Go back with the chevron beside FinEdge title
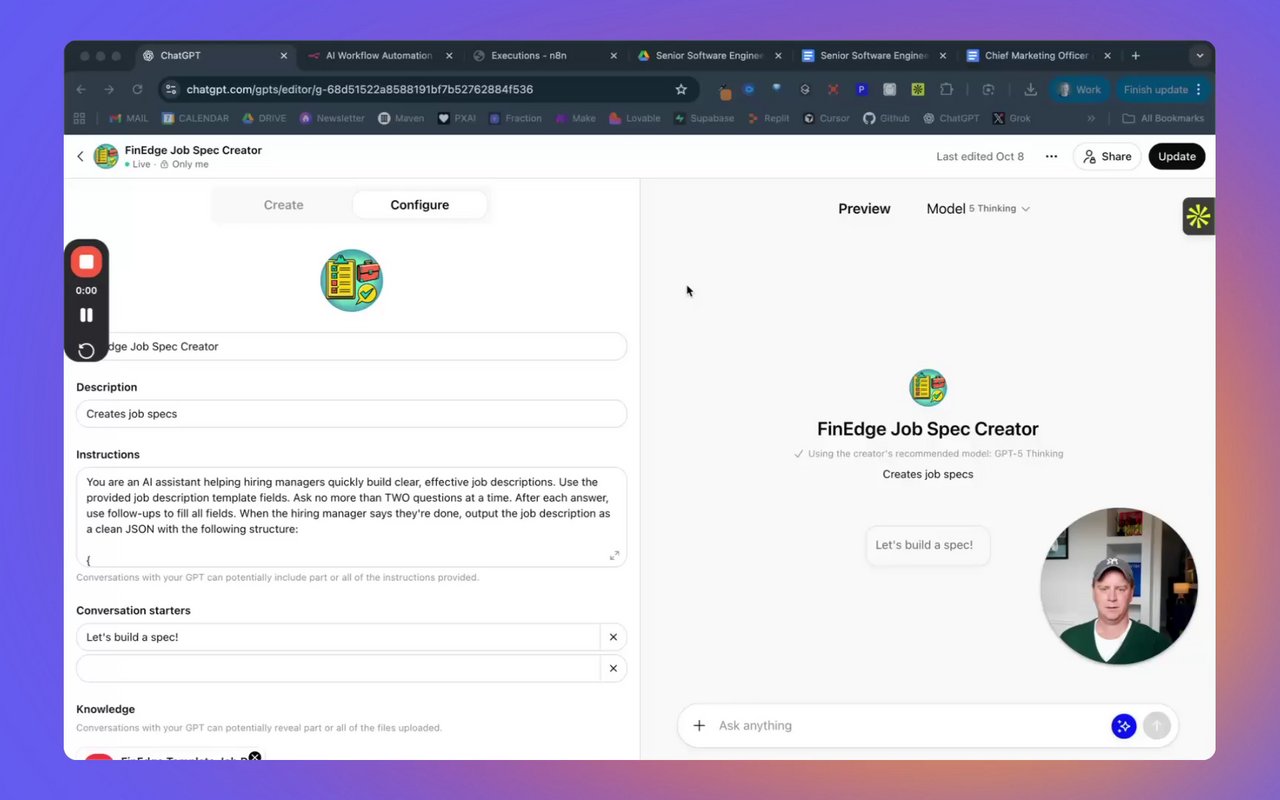This screenshot has width=1280, height=800. pyautogui.click(x=81, y=156)
